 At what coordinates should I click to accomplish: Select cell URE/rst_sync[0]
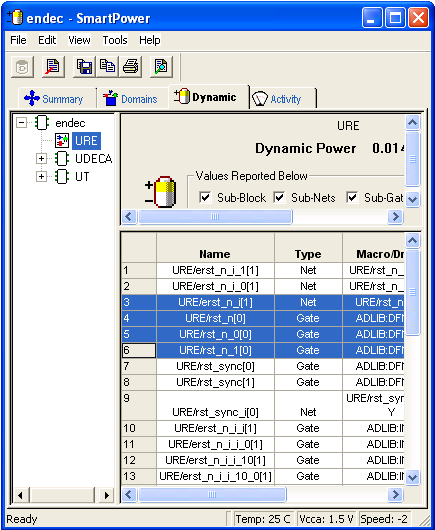[215, 366]
